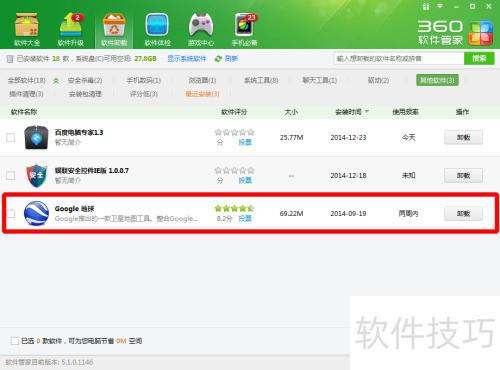Click the 8.2 star rating of Google 地球
This screenshot has height=370, width=500.
coord(234,209)
